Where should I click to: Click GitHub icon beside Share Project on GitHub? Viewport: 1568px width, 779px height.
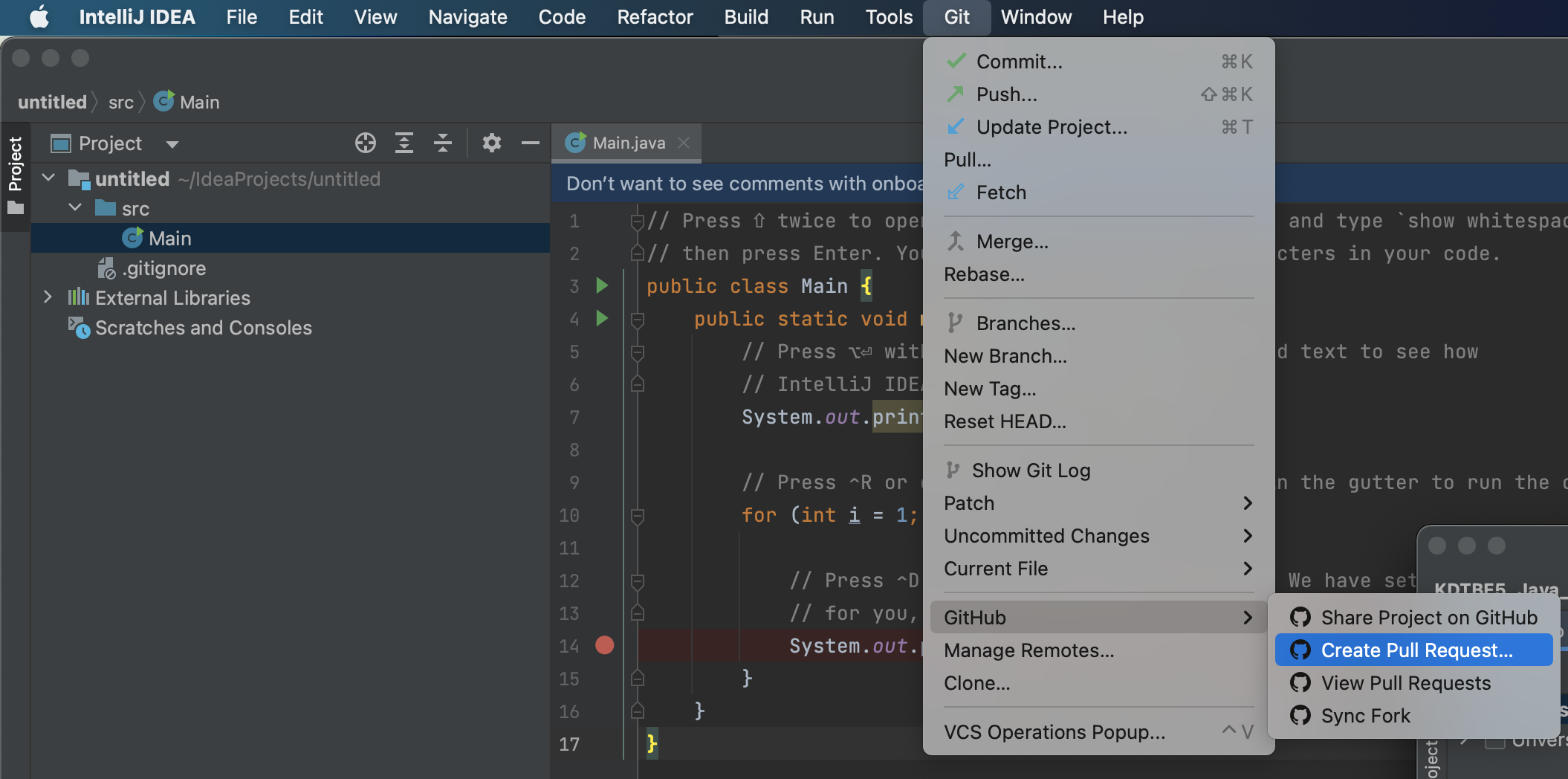[1300, 617]
